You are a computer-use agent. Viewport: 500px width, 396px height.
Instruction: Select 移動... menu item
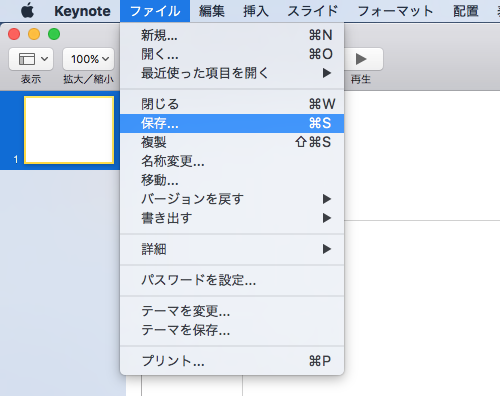tap(232, 180)
